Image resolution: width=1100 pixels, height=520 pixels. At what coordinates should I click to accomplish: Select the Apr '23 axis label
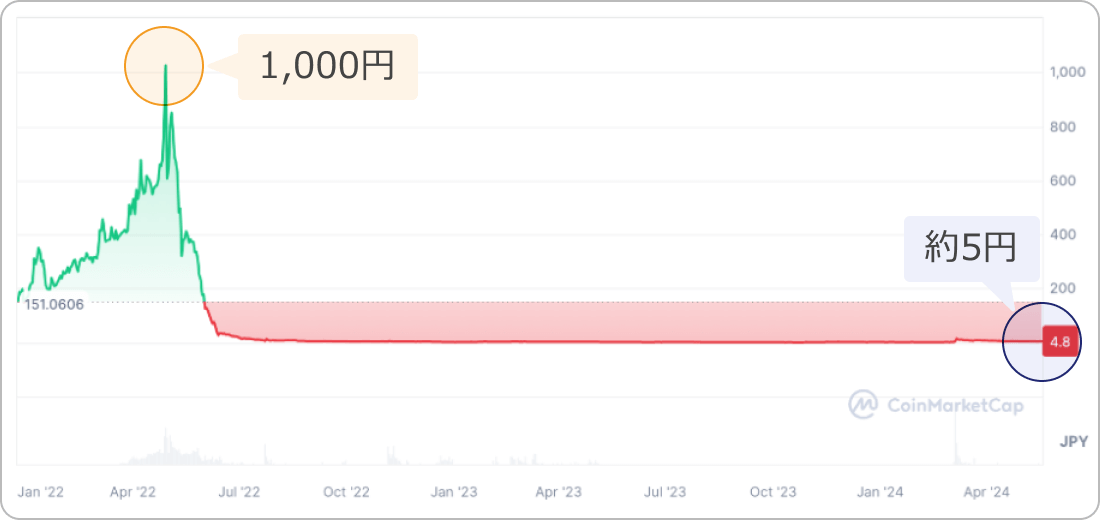tap(558, 492)
